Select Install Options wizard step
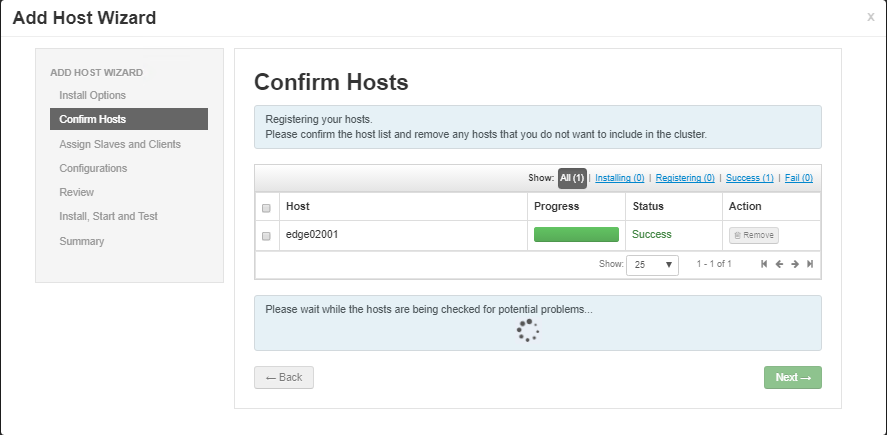Screen dimensions: 887x435 click(x=92, y=96)
